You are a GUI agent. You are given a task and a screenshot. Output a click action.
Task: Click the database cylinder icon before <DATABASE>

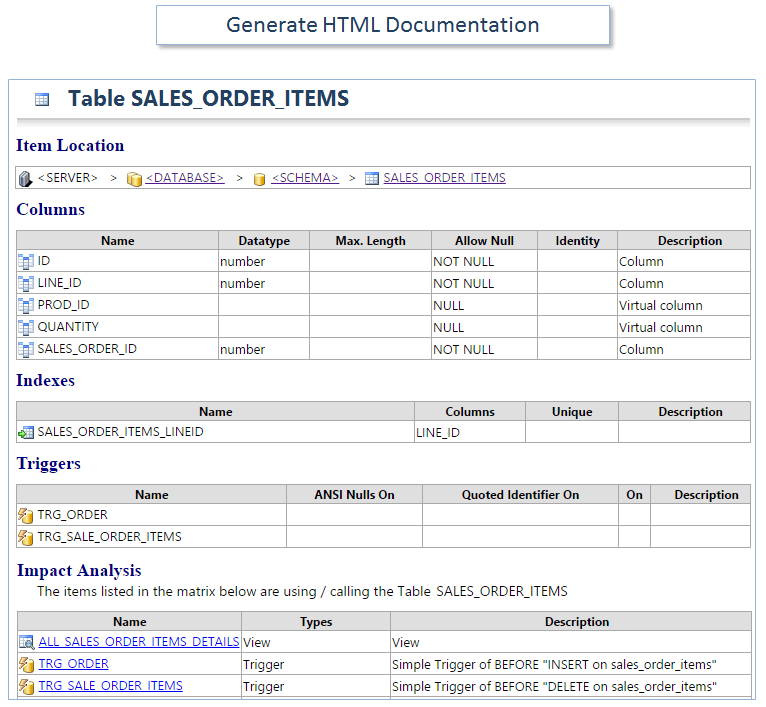tap(134, 179)
